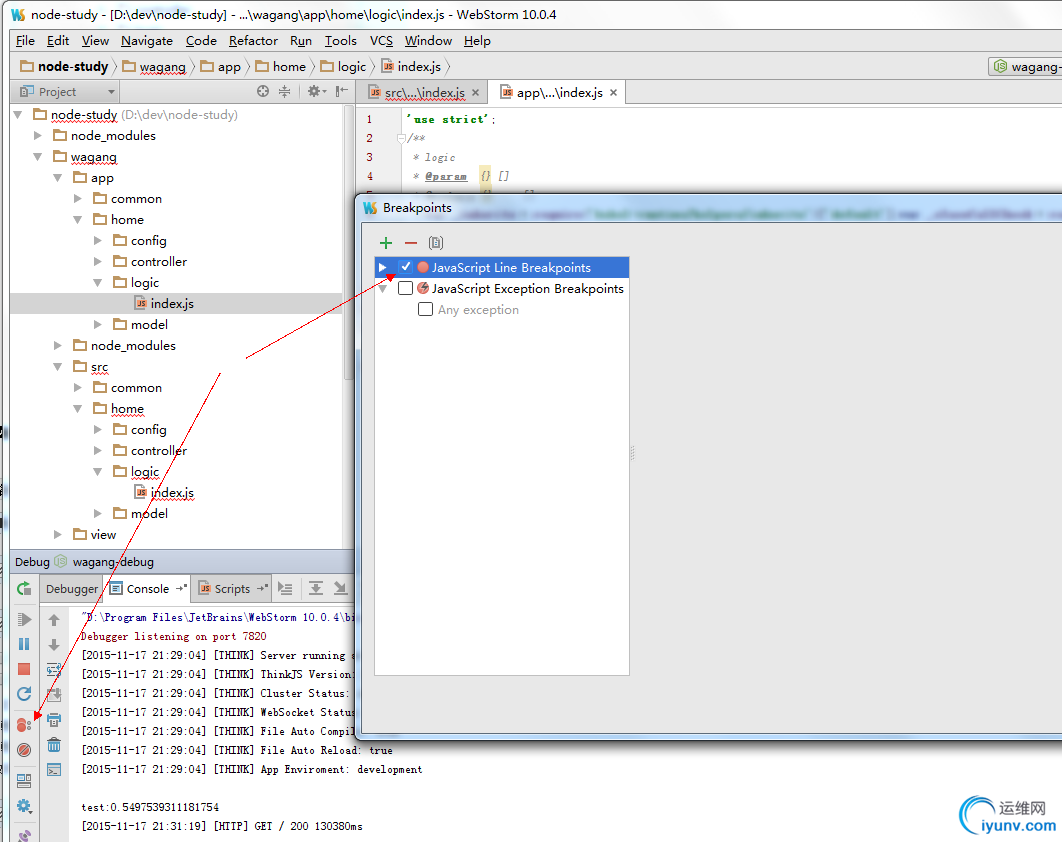Click the diagonal down-arrow step icon
This screenshot has width=1062, height=842.
[x=340, y=588]
